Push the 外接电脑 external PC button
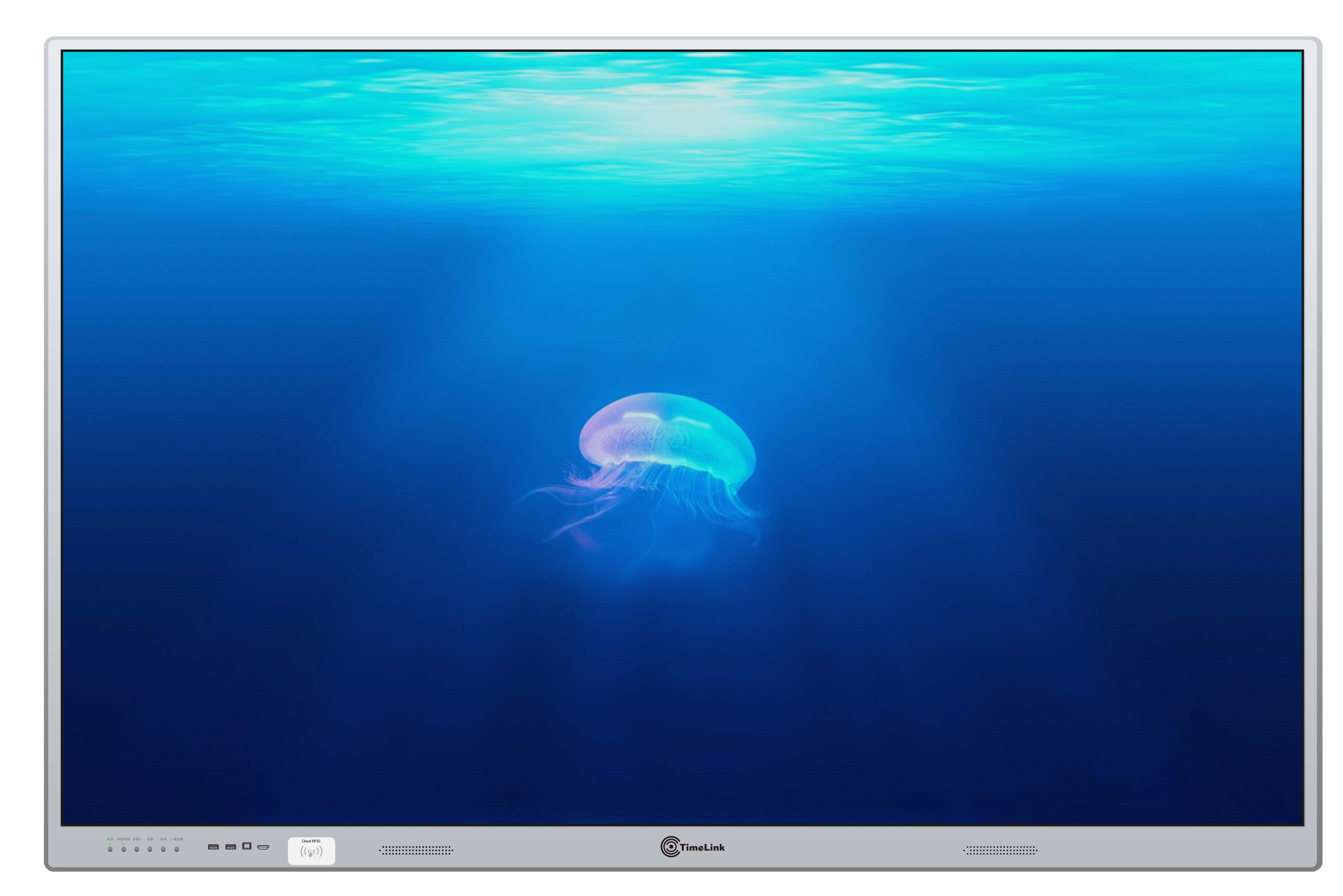 point(124,849)
